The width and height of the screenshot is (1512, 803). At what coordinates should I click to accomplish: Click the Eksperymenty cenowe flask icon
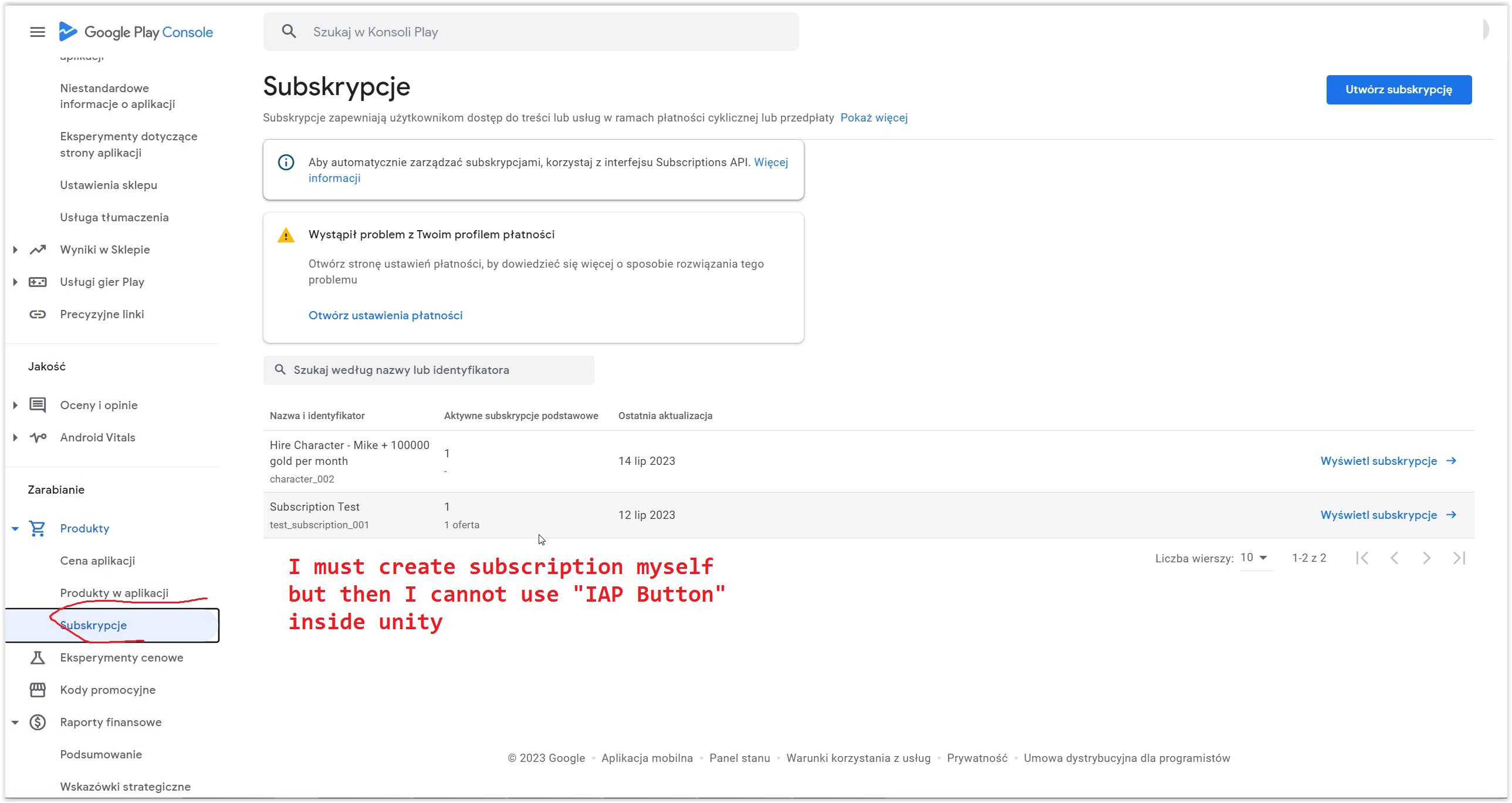pyautogui.click(x=38, y=658)
